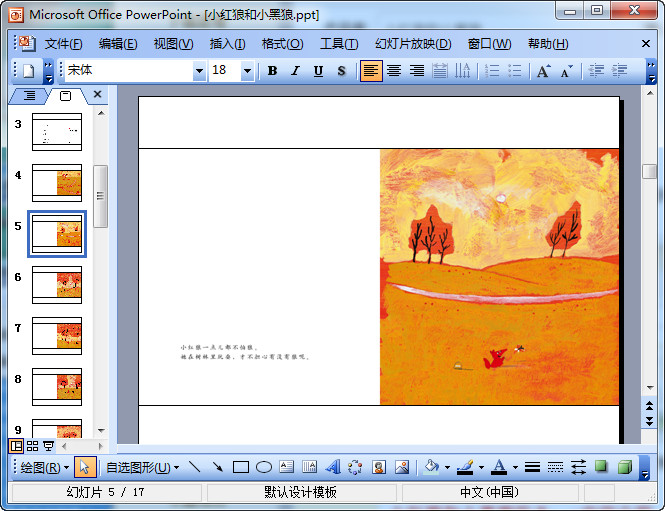Apply 3-D style to shape
The width and height of the screenshot is (665, 511).
point(624,467)
